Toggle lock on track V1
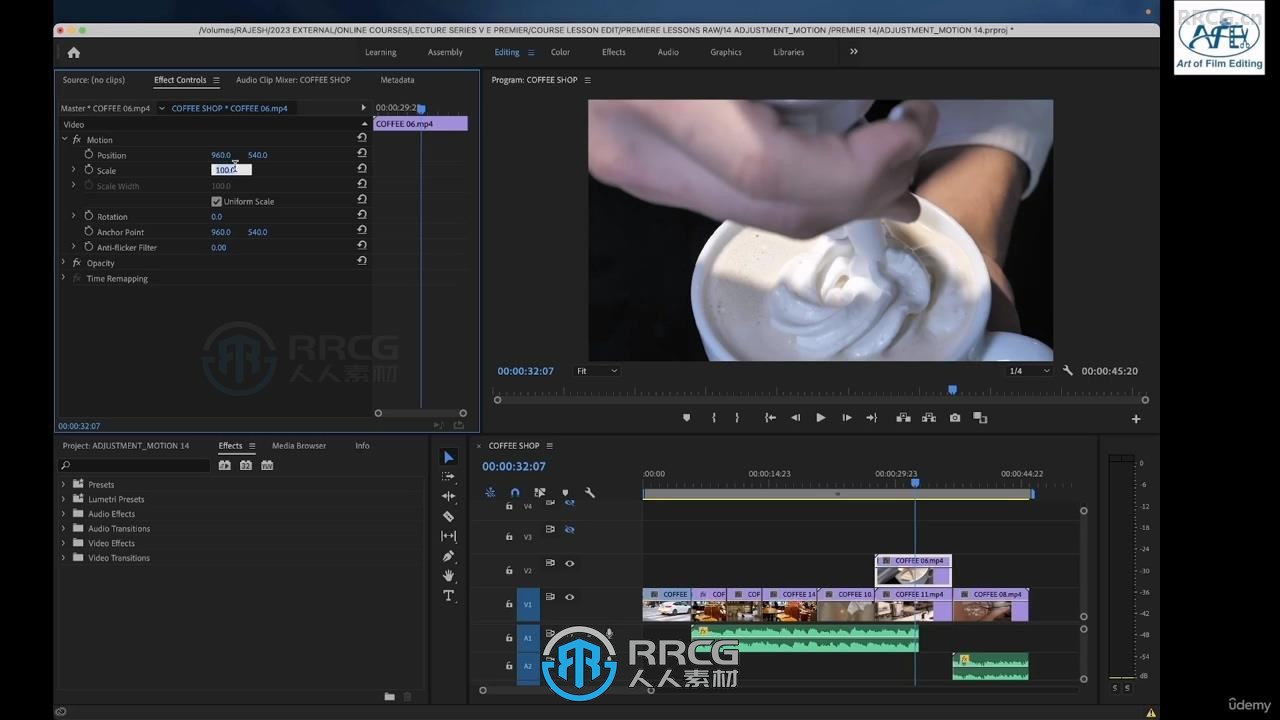 click(x=509, y=604)
